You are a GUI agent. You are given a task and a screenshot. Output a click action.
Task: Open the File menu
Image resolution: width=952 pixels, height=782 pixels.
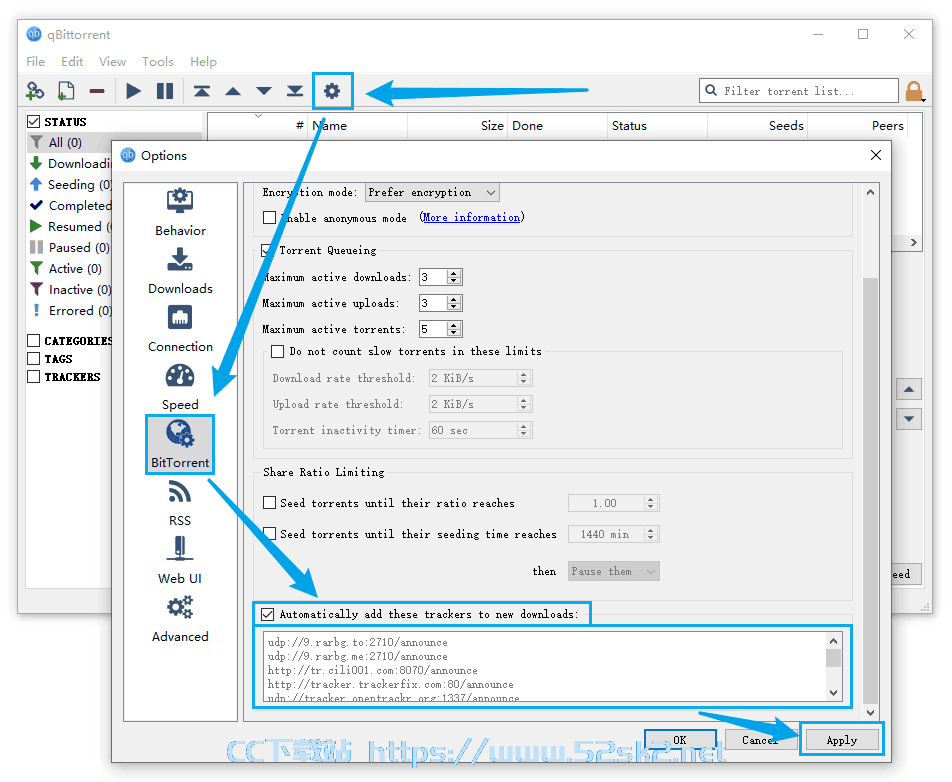(35, 62)
